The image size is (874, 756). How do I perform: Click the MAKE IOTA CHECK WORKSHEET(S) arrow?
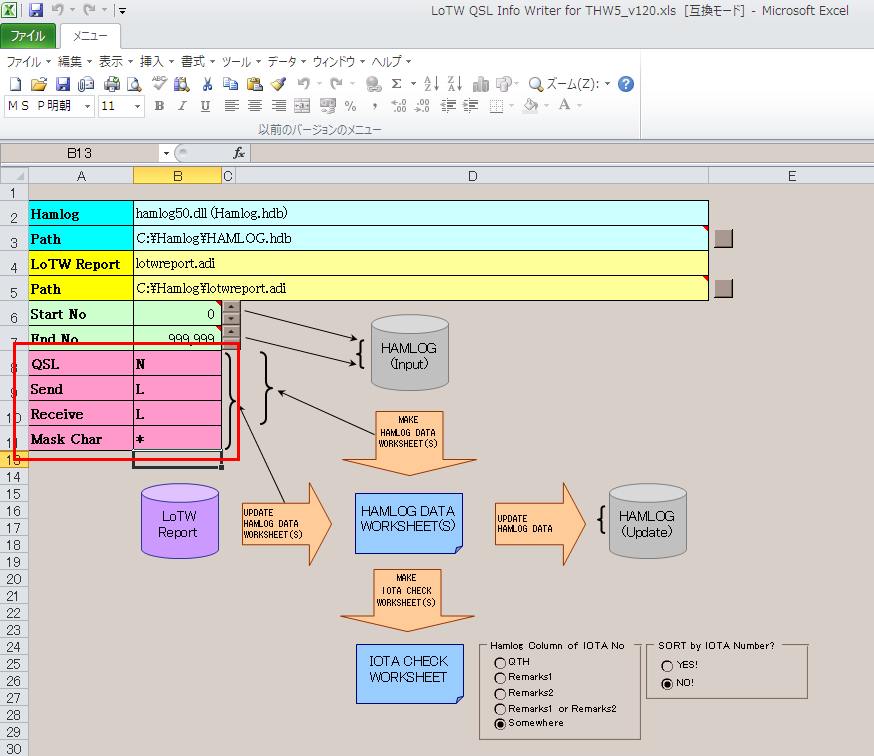point(407,598)
